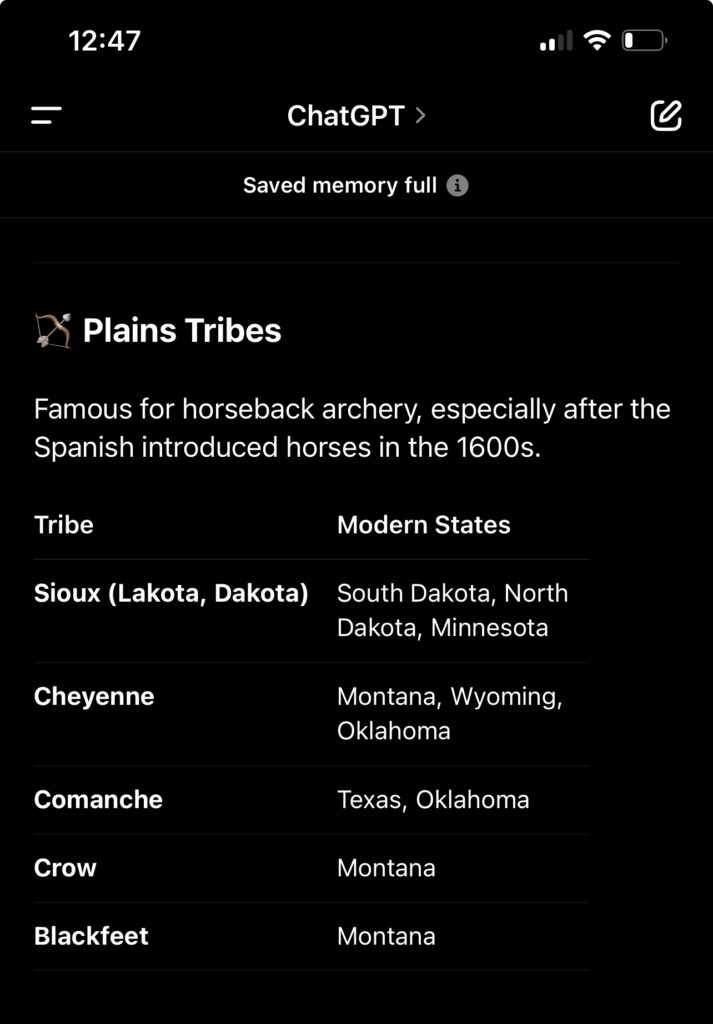Tap the new chat compose icon
The height and width of the screenshot is (1024, 713).
666,116
